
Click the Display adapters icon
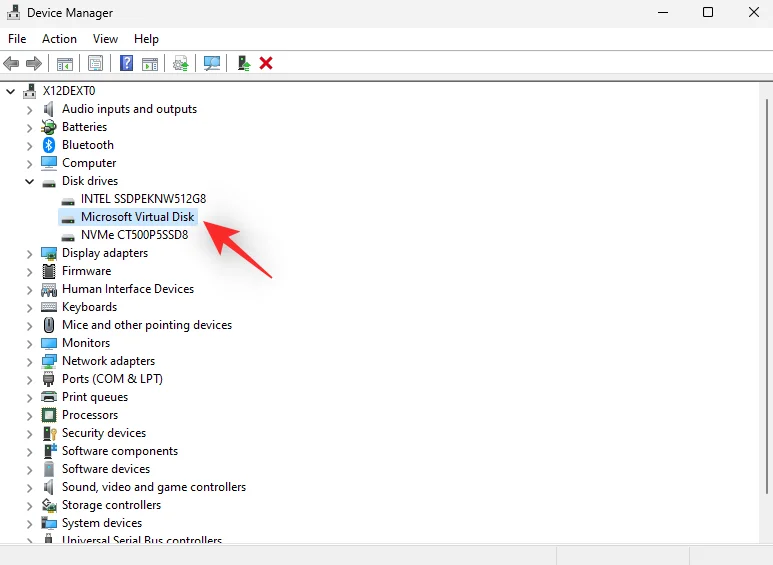pyautogui.click(x=48, y=253)
